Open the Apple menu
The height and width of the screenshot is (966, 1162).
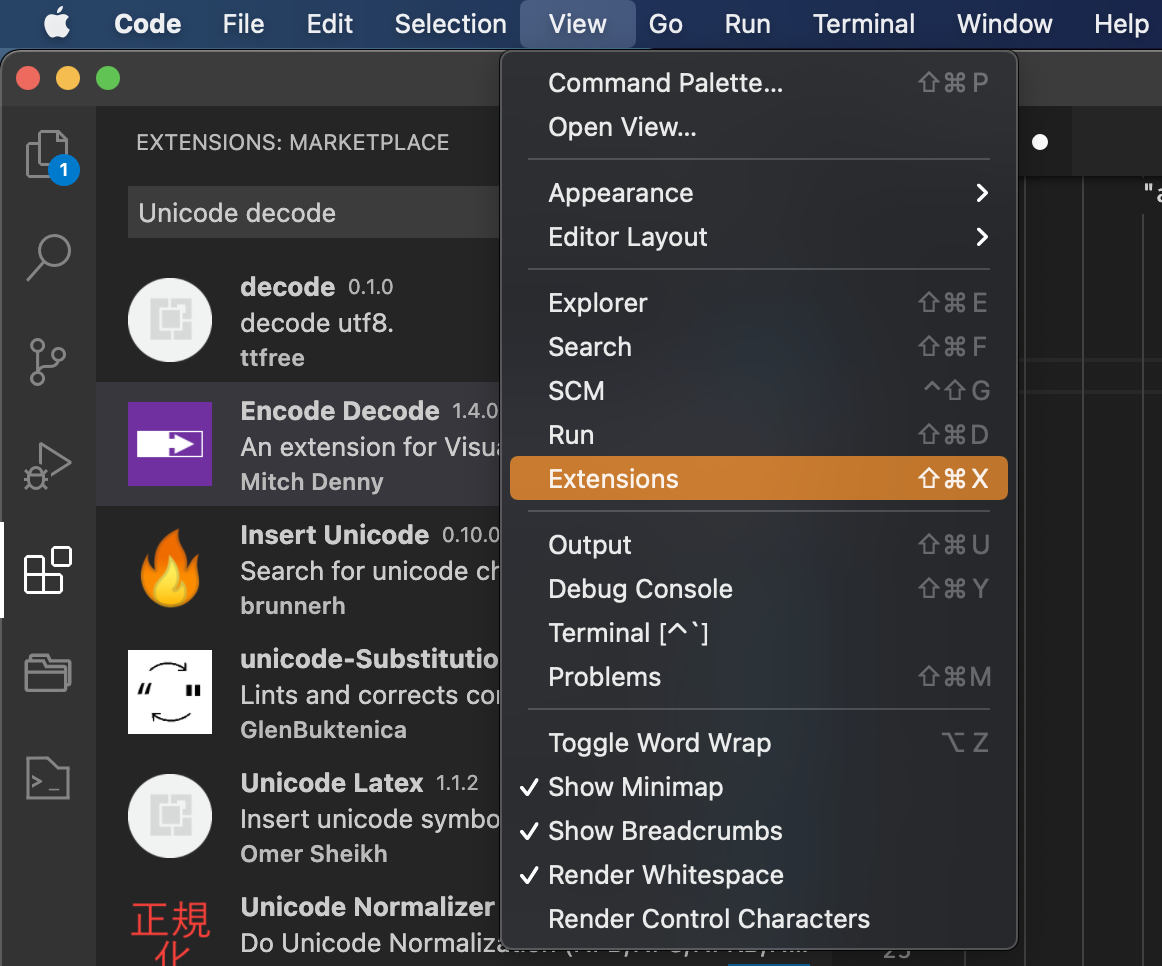point(57,24)
